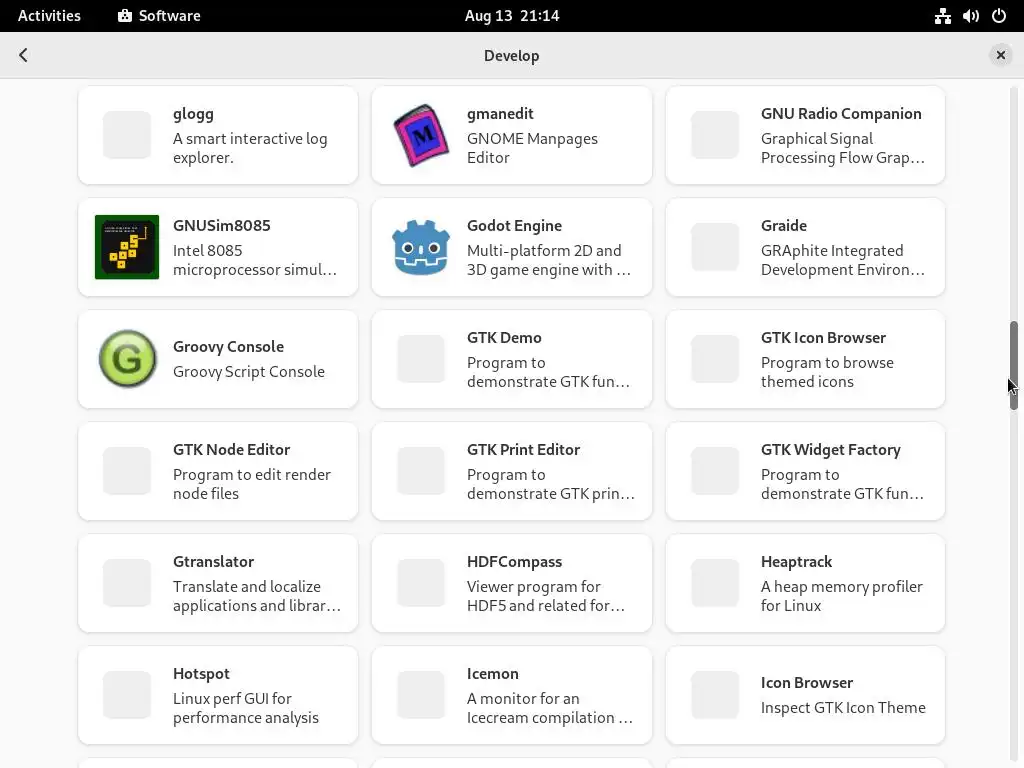Open GTK Node Editor title text
The height and width of the screenshot is (768, 1024).
point(231,449)
